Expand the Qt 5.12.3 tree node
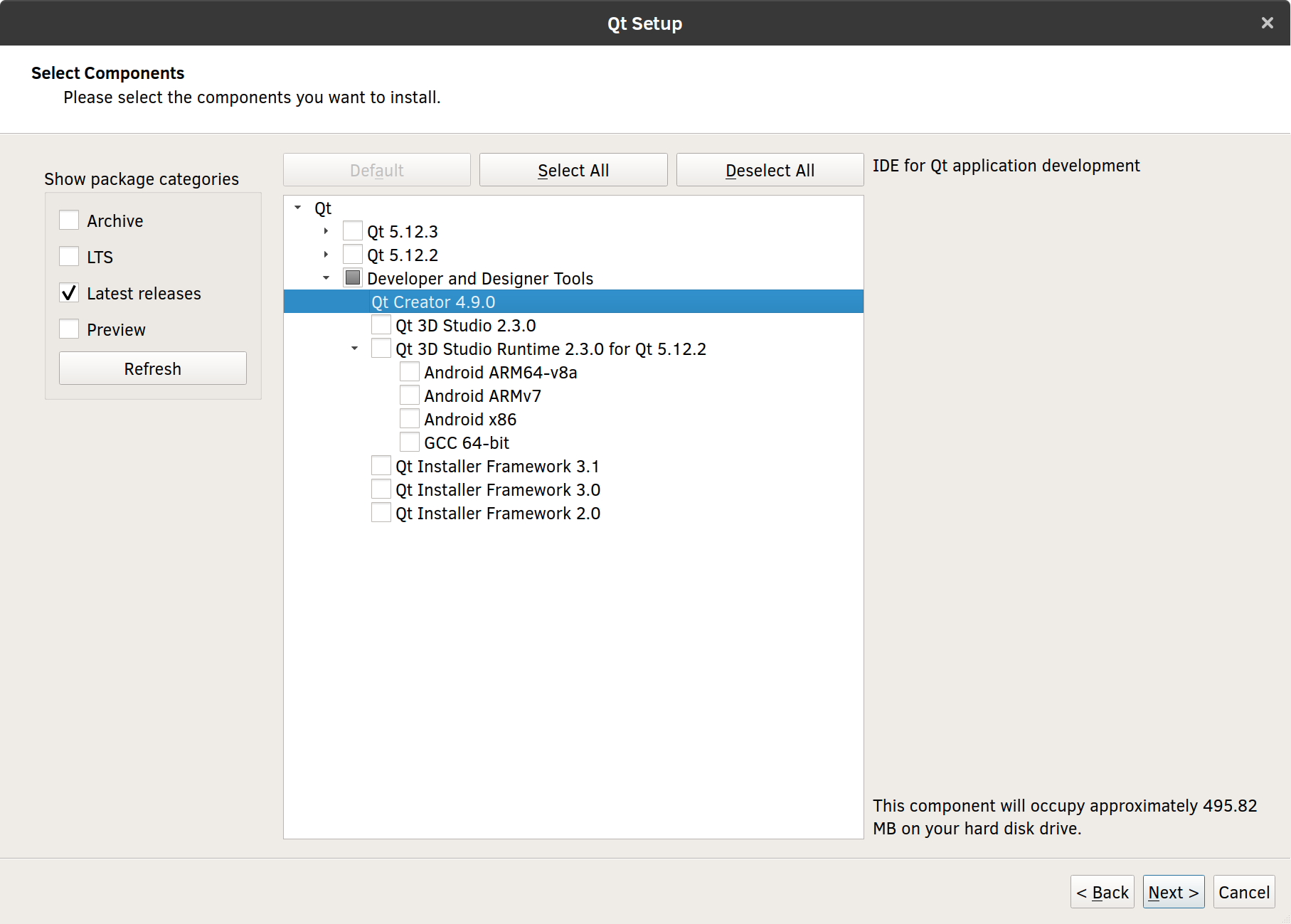1291x924 pixels. 325,230
